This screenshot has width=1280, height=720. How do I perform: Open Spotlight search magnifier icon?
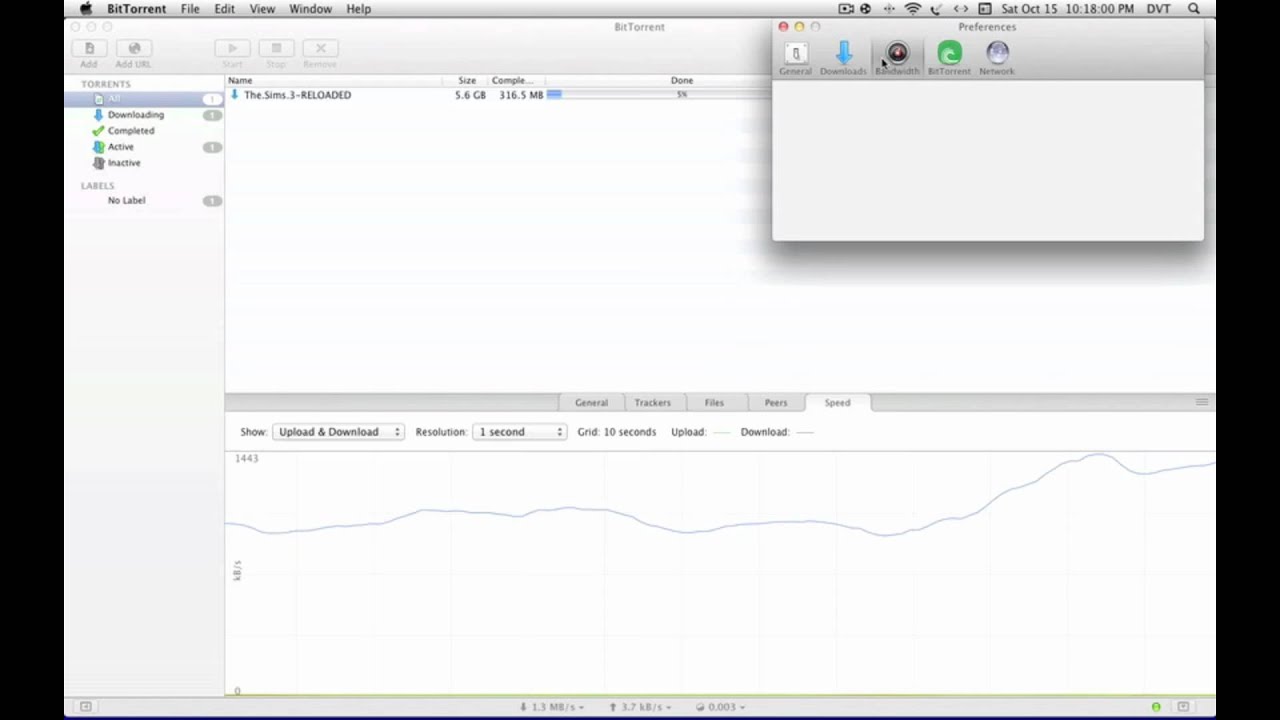(1194, 9)
